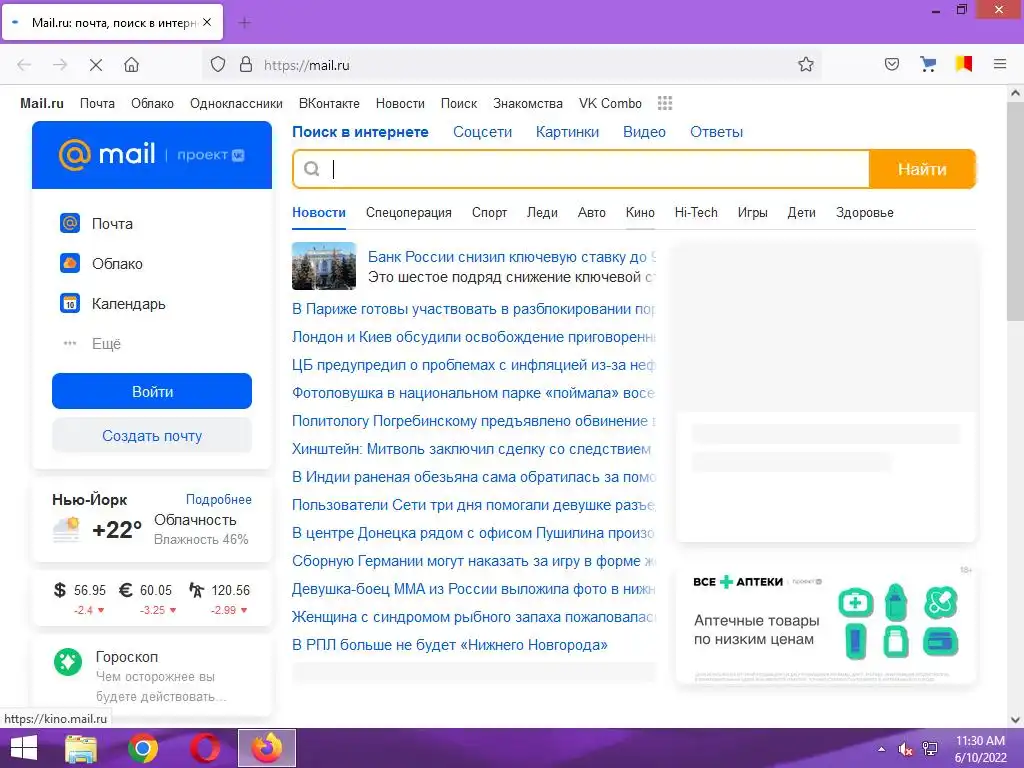Switch search to Картинки tab
The width and height of the screenshot is (1024, 768).
(x=568, y=132)
